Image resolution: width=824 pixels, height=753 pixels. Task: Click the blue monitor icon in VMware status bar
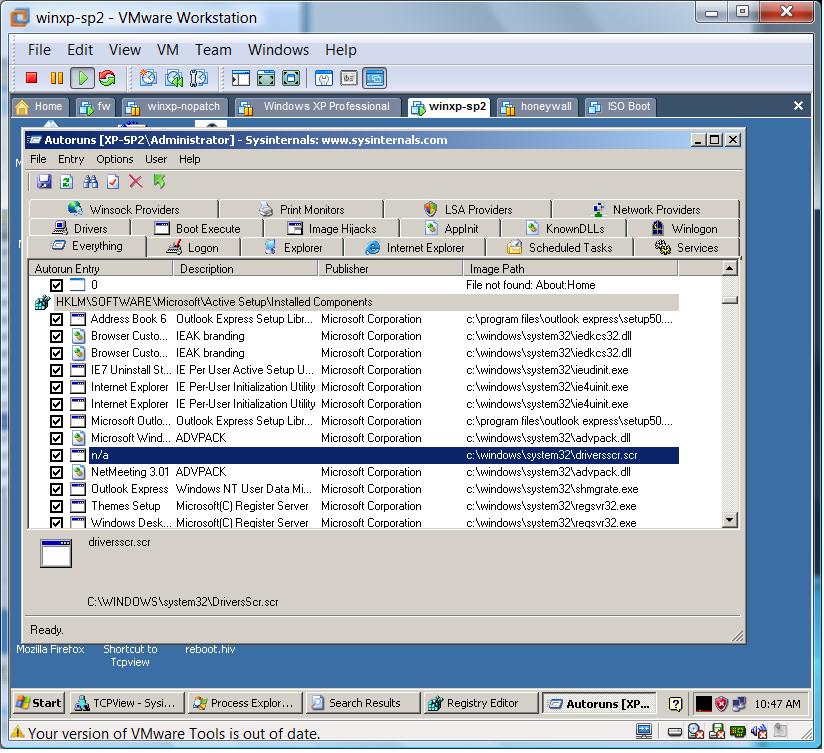[x=644, y=731]
